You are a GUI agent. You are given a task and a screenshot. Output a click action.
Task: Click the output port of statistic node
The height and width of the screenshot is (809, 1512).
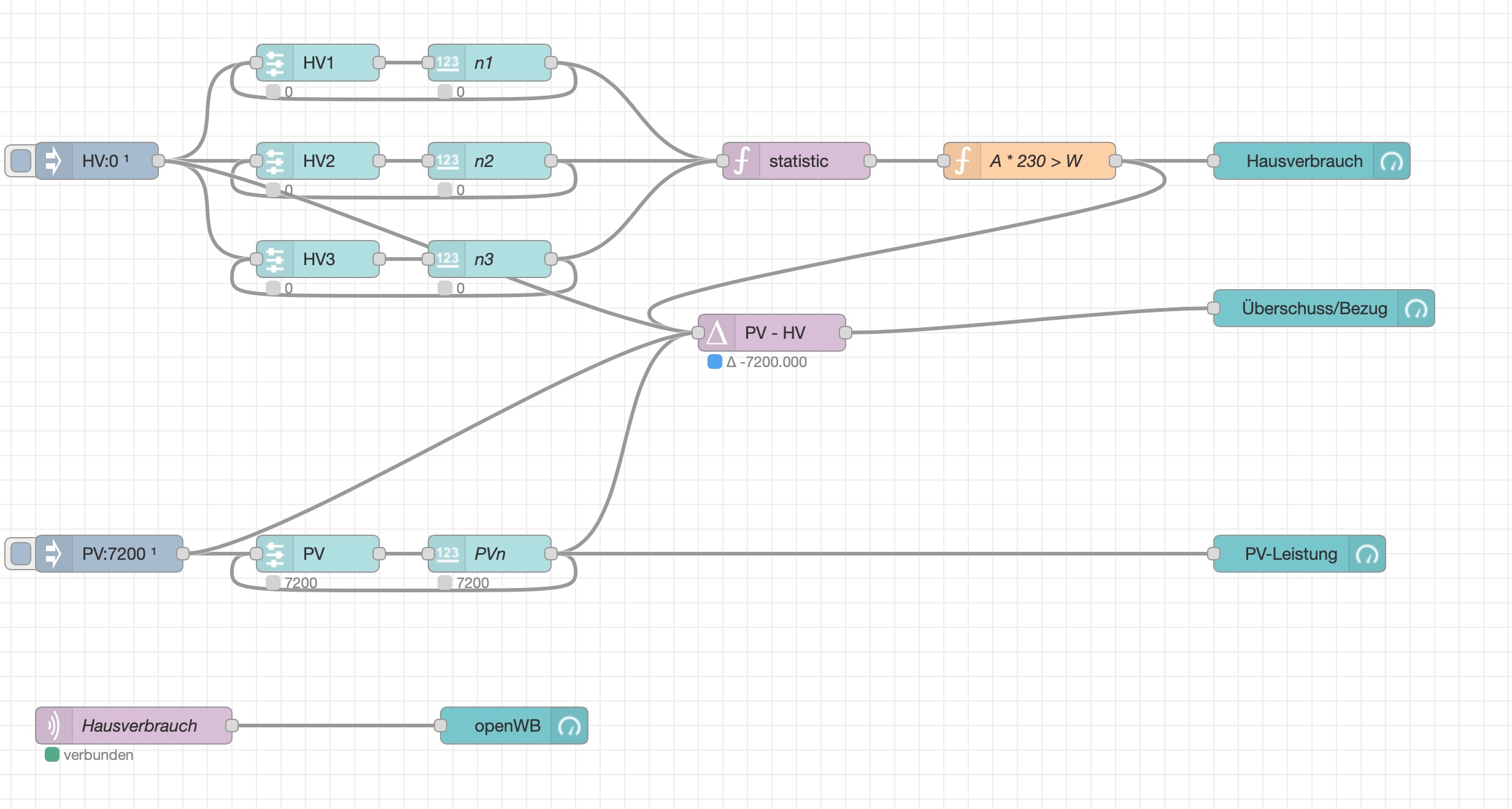870,161
